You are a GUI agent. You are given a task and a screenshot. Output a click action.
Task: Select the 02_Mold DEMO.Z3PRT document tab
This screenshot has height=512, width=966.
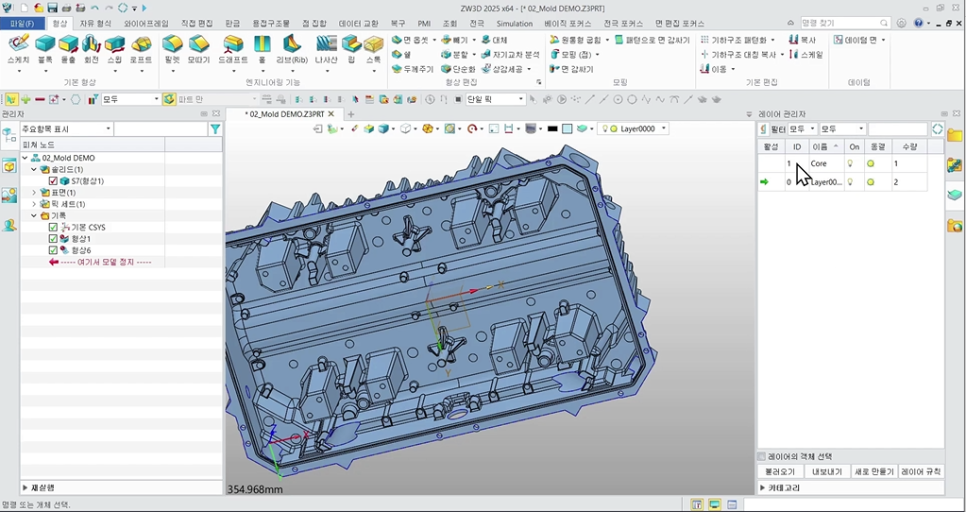point(284,114)
